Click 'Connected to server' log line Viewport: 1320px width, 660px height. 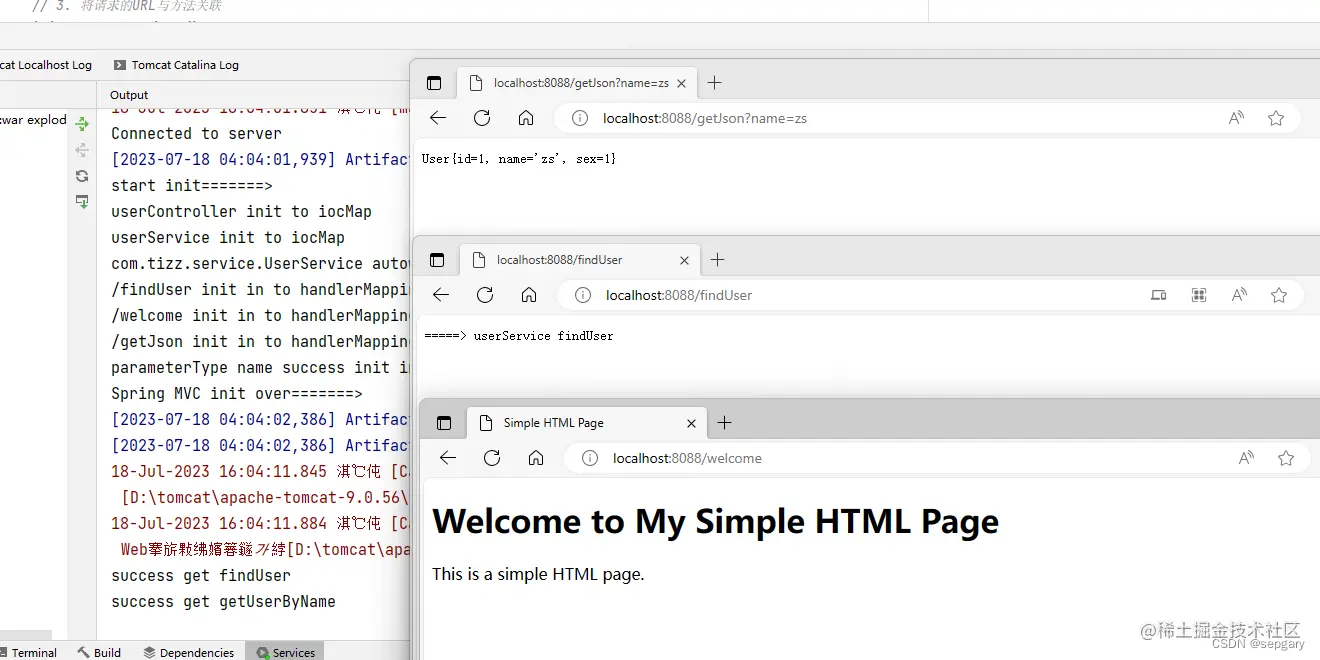point(196,133)
